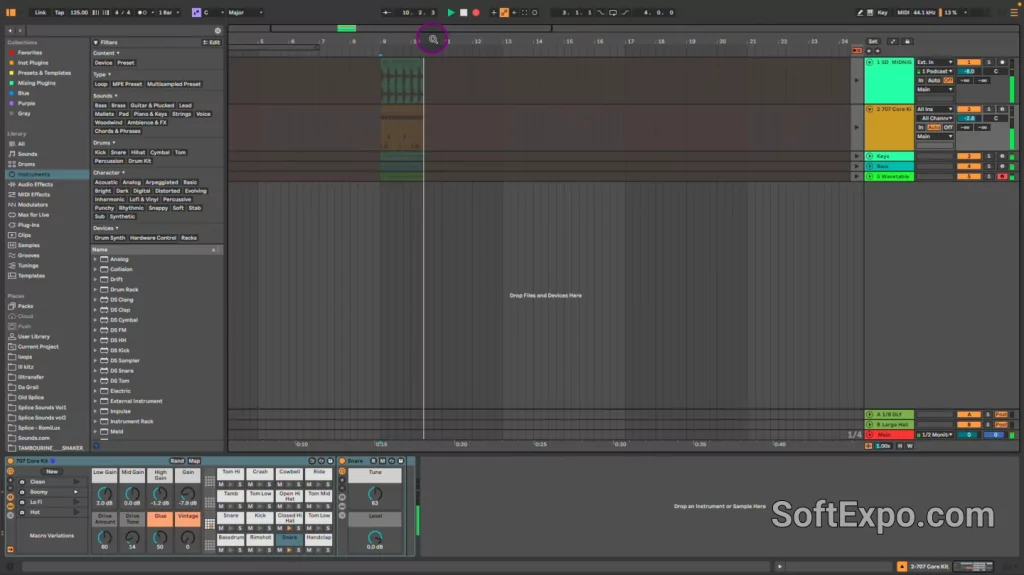Image resolution: width=1024 pixels, height=575 pixels.
Task: Open the 1 Podcast input channel dropdown
Action: tap(935, 71)
